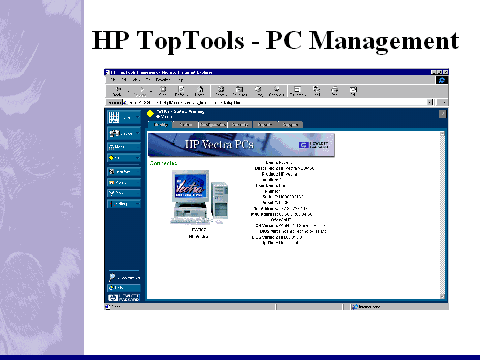Click the Favorites folder toolbar icon
The image size is (480, 360).
tap(239, 91)
